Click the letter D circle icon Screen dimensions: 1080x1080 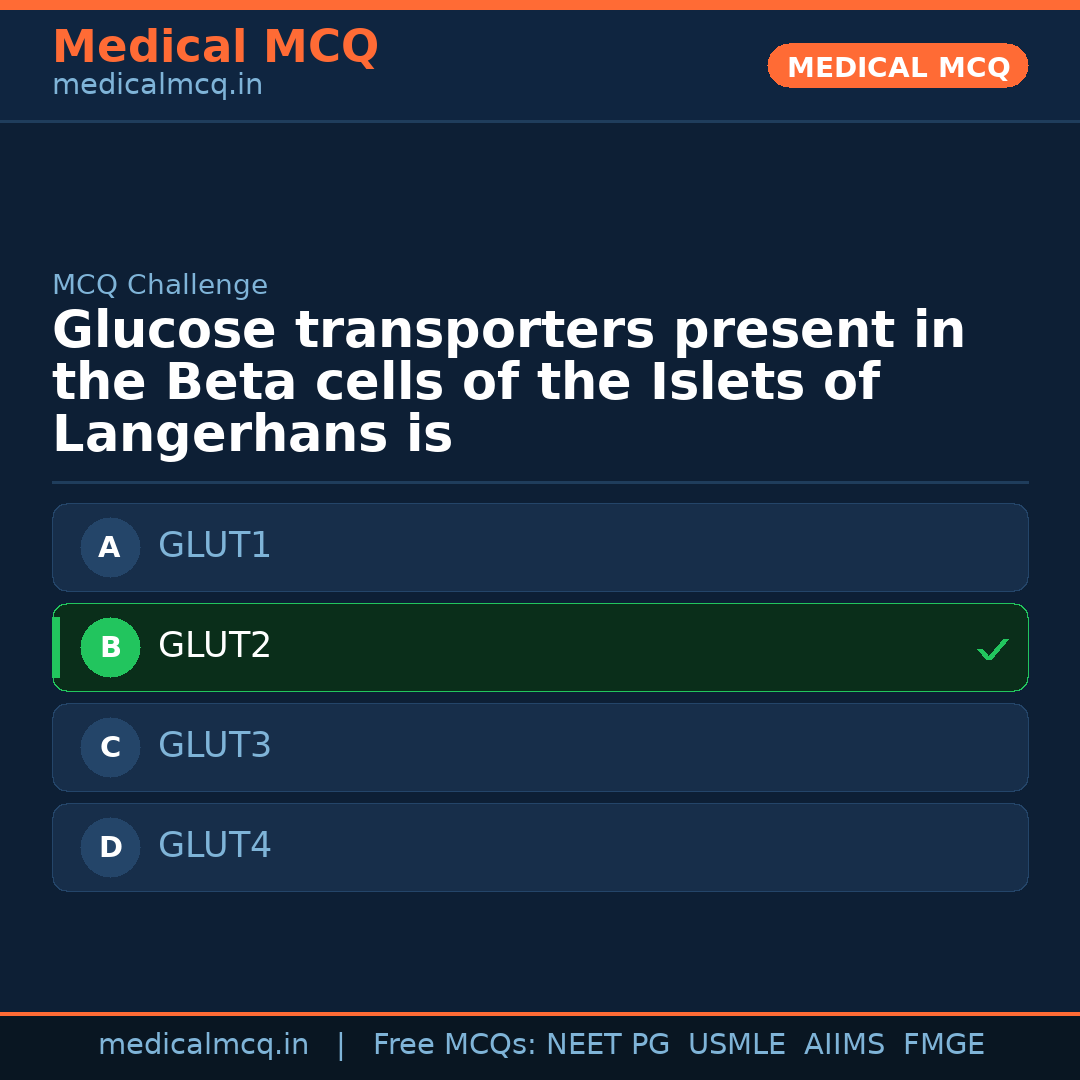point(110,847)
